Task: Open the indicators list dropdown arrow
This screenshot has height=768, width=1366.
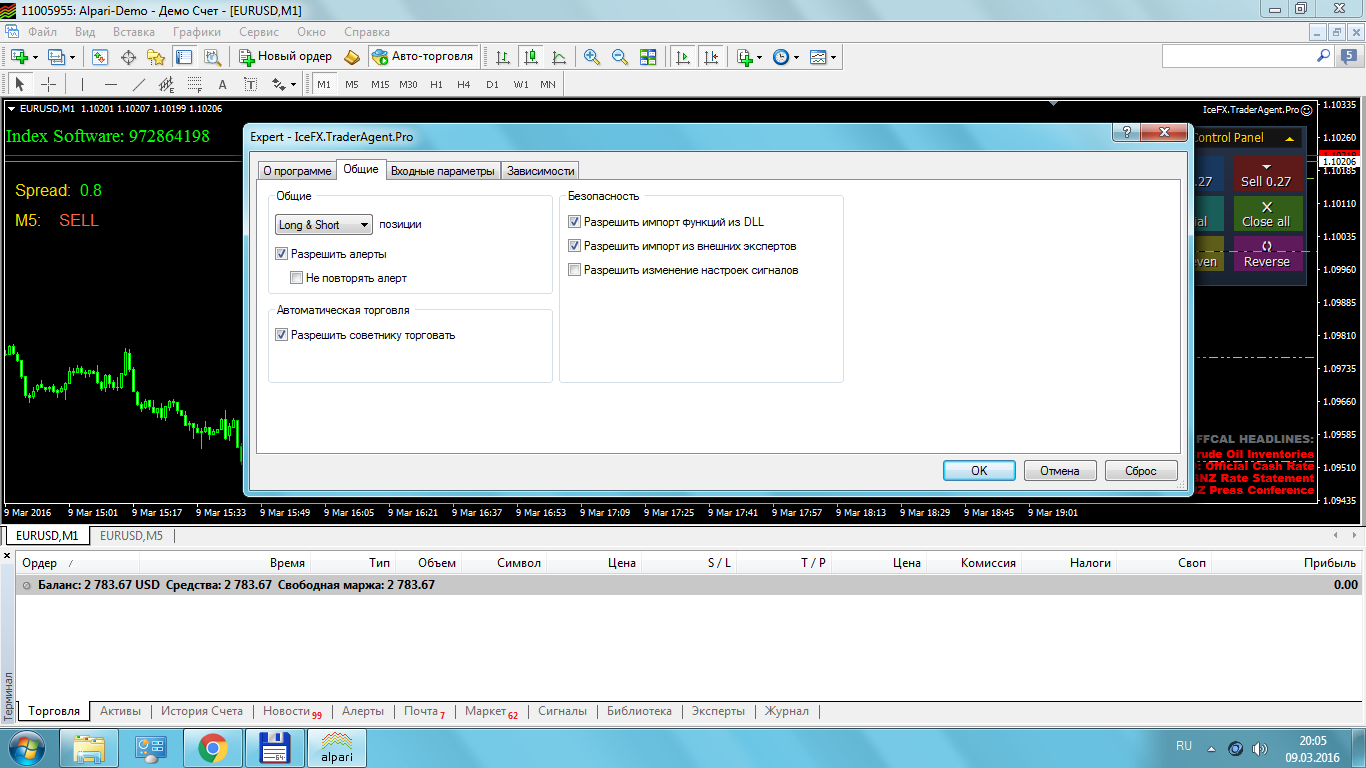Action: pyautogui.click(x=760, y=57)
